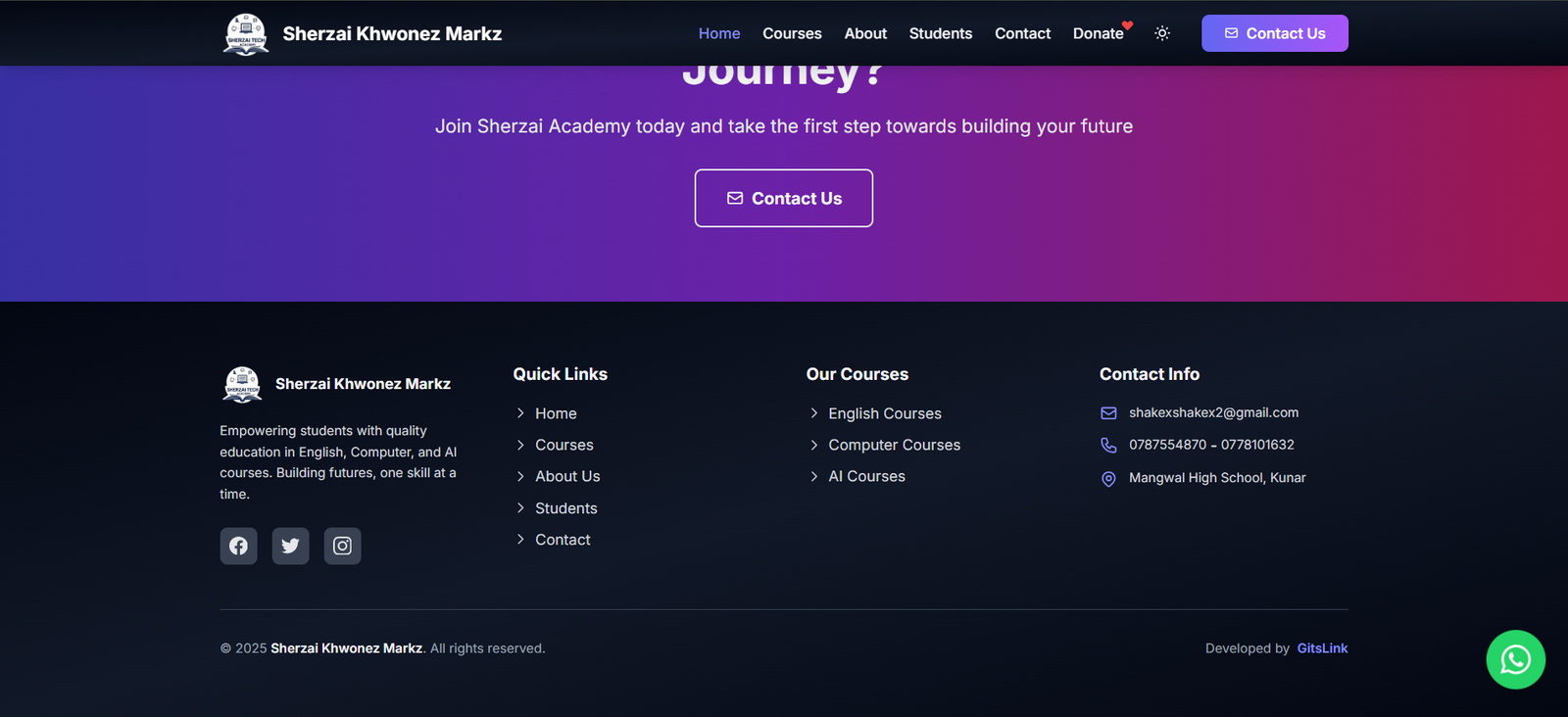Viewport: 1568px width, 717px height.
Task: Open the Instagram social icon
Action: (x=342, y=546)
